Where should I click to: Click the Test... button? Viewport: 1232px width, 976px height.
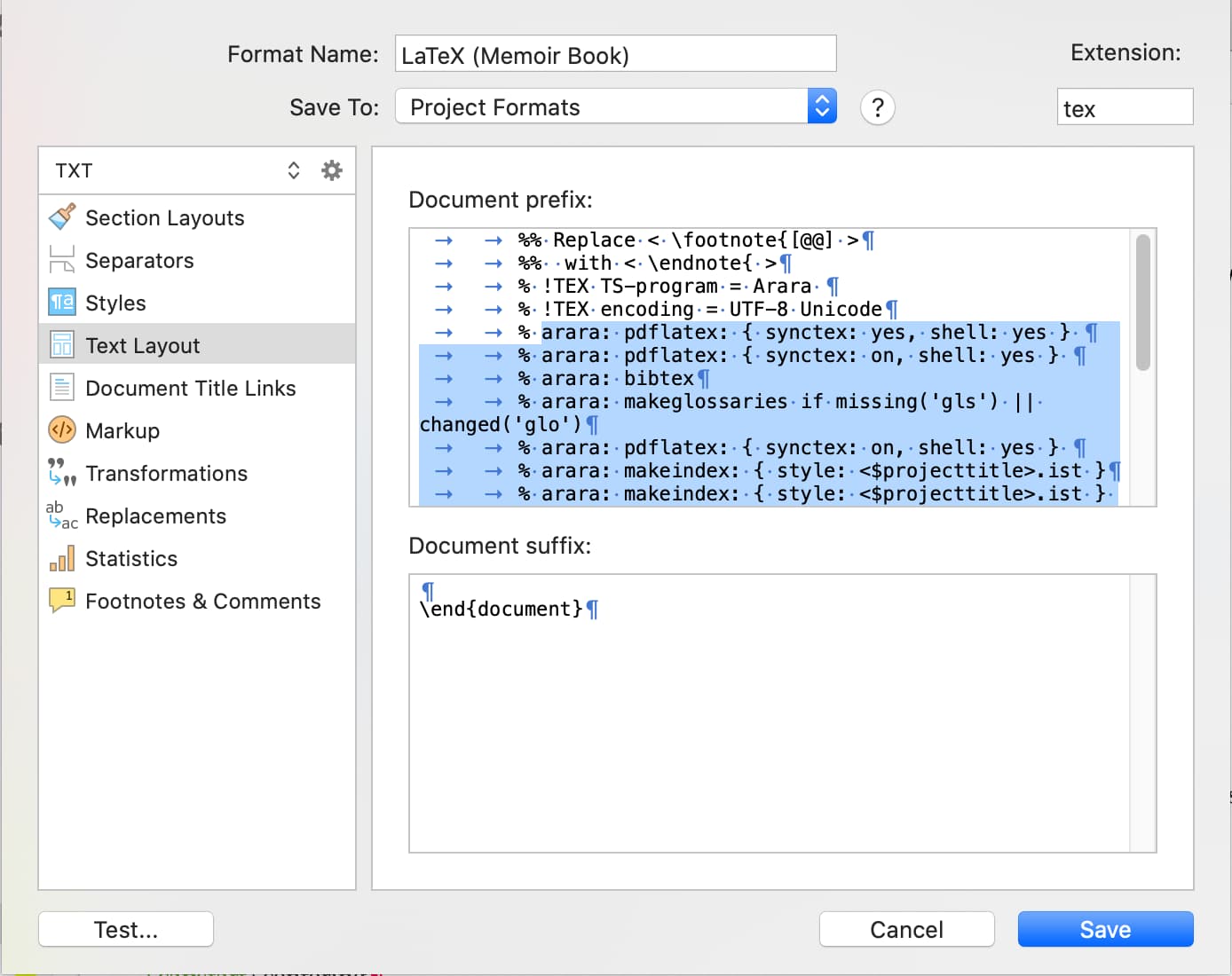tap(126, 929)
